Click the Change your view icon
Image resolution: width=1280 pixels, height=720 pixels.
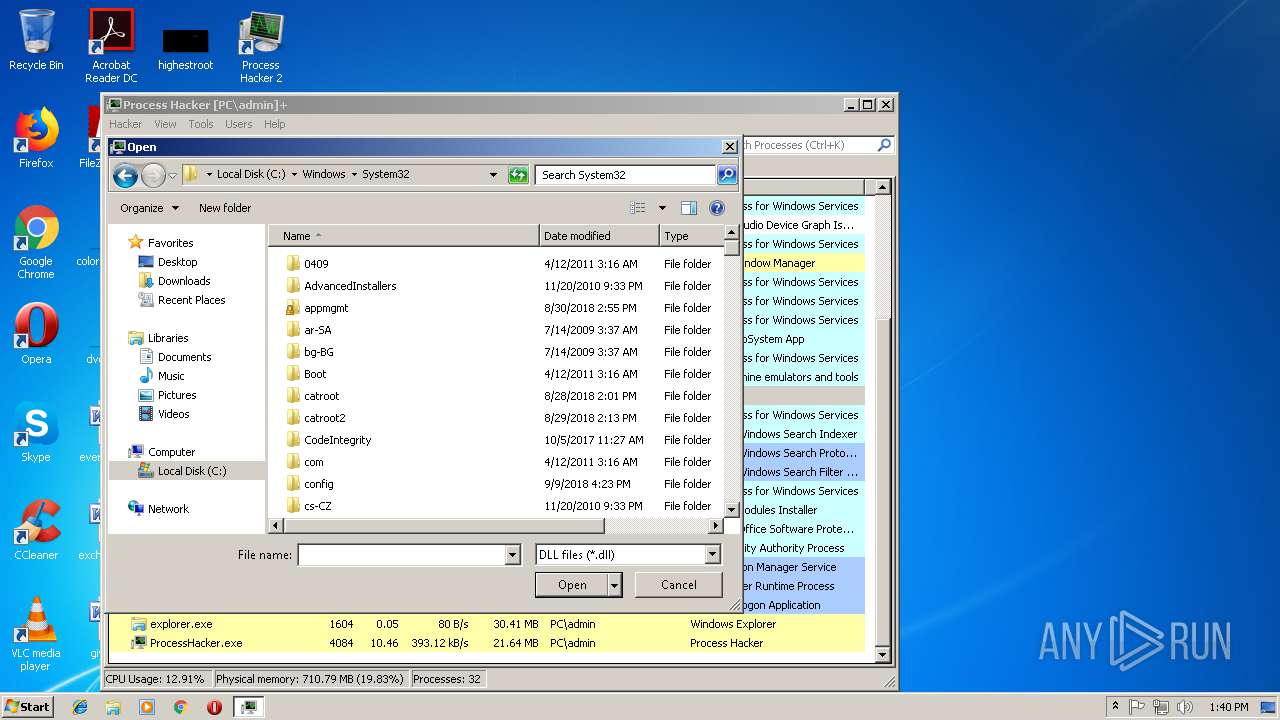click(x=638, y=208)
